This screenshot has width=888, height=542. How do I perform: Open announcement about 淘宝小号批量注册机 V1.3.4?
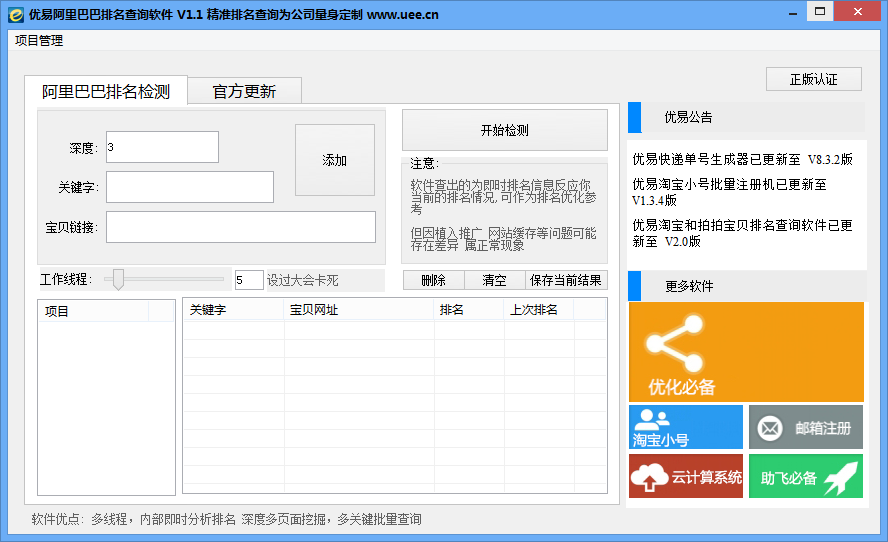[729, 192]
